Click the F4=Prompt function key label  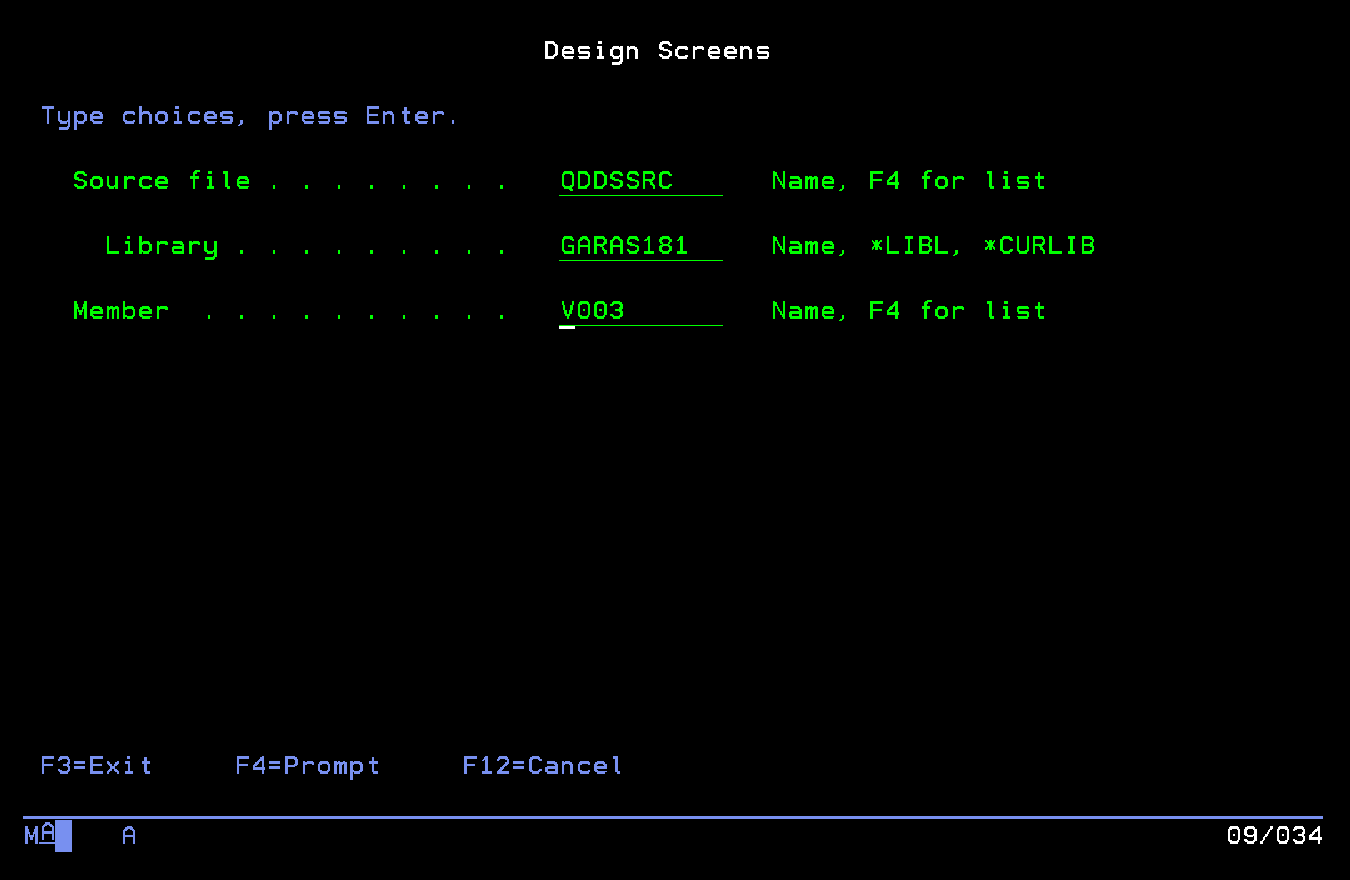pyautogui.click(x=307, y=766)
